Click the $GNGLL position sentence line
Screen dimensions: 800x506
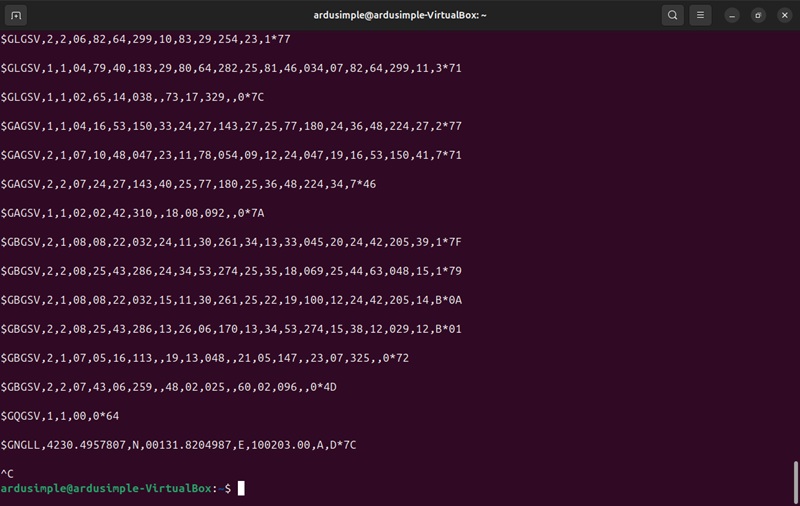(178, 444)
